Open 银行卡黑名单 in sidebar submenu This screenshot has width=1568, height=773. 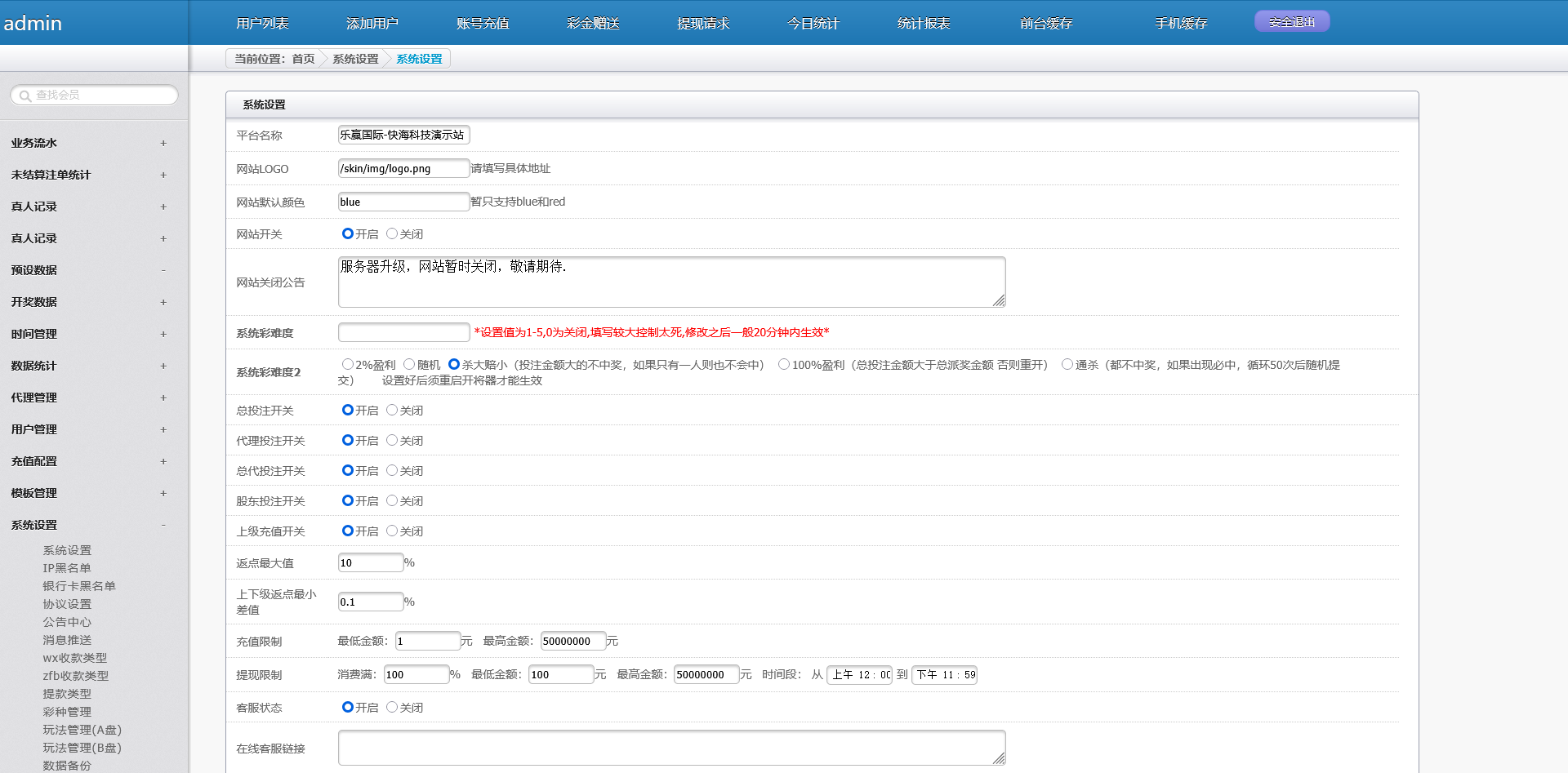[x=79, y=586]
